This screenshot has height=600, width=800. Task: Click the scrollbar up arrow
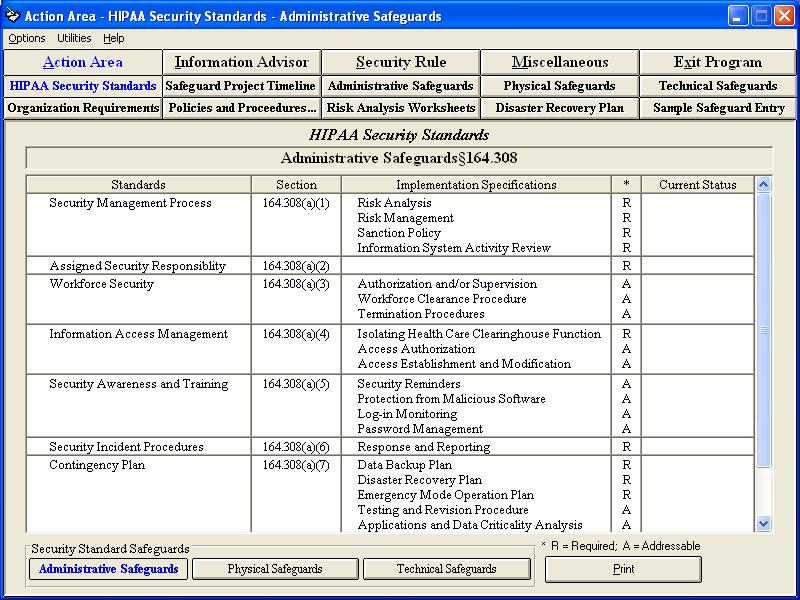763,185
